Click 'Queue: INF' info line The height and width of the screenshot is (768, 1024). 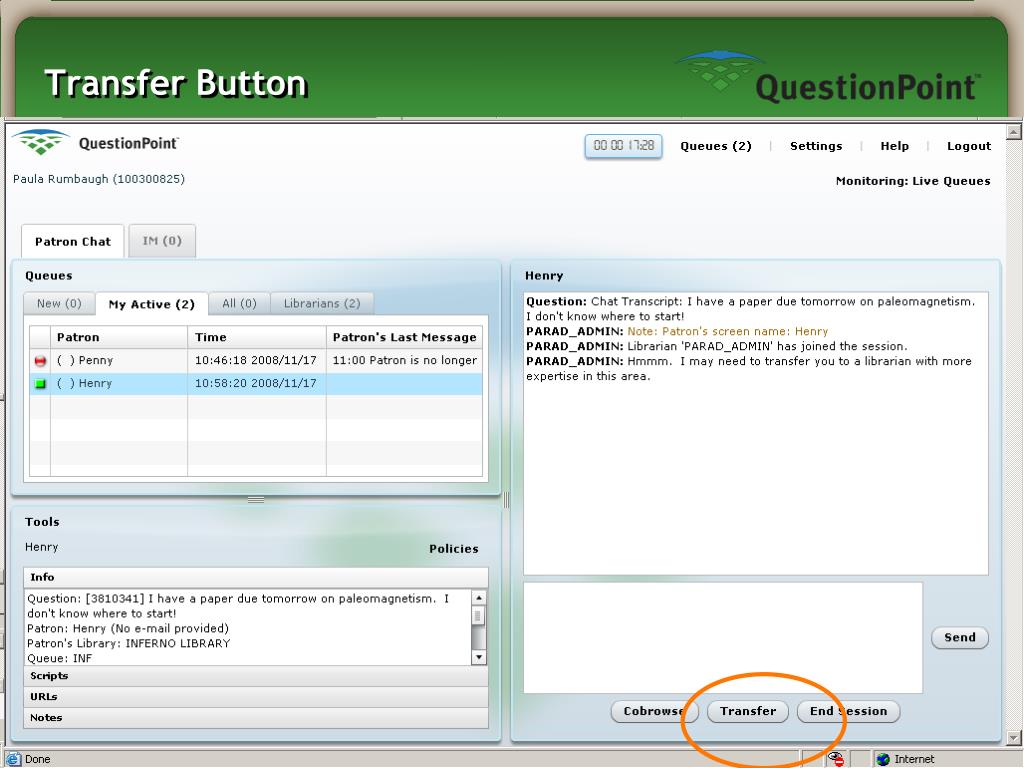59,658
